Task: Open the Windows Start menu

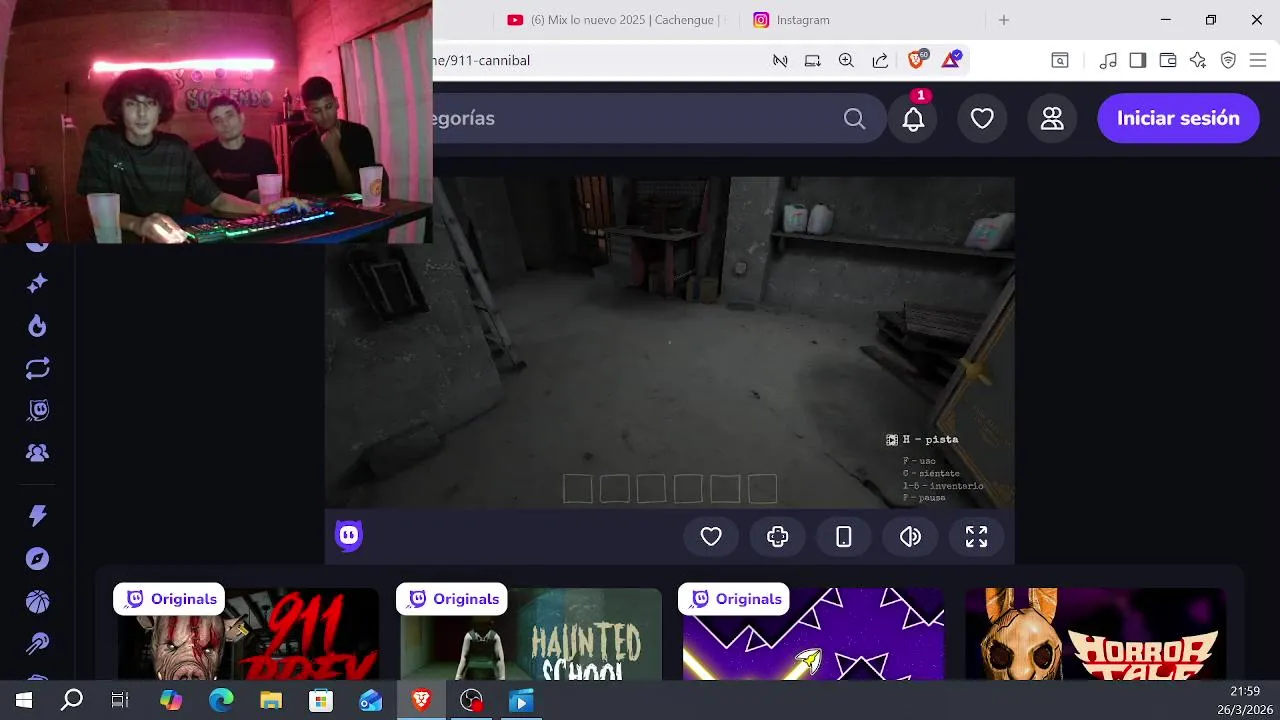Action: (23, 700)
